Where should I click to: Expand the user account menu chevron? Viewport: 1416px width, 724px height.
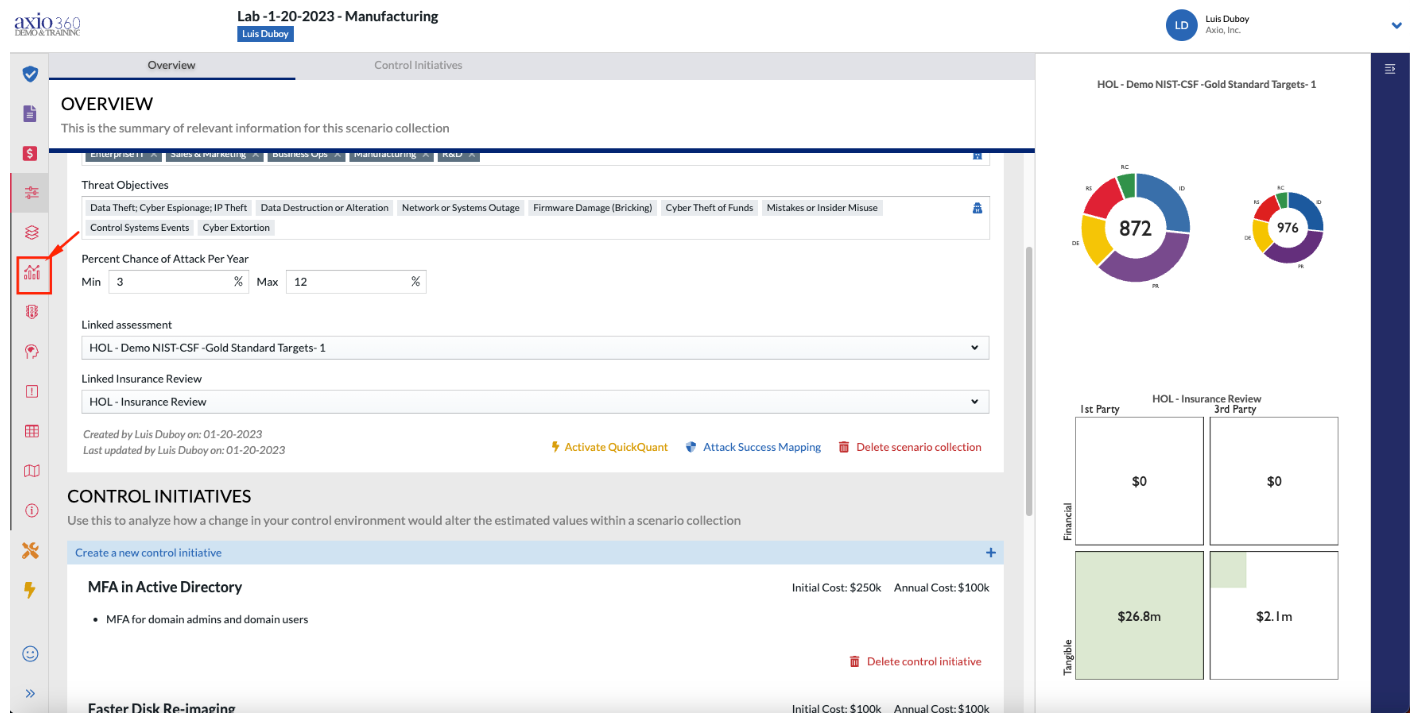(x=1397, y=26)
